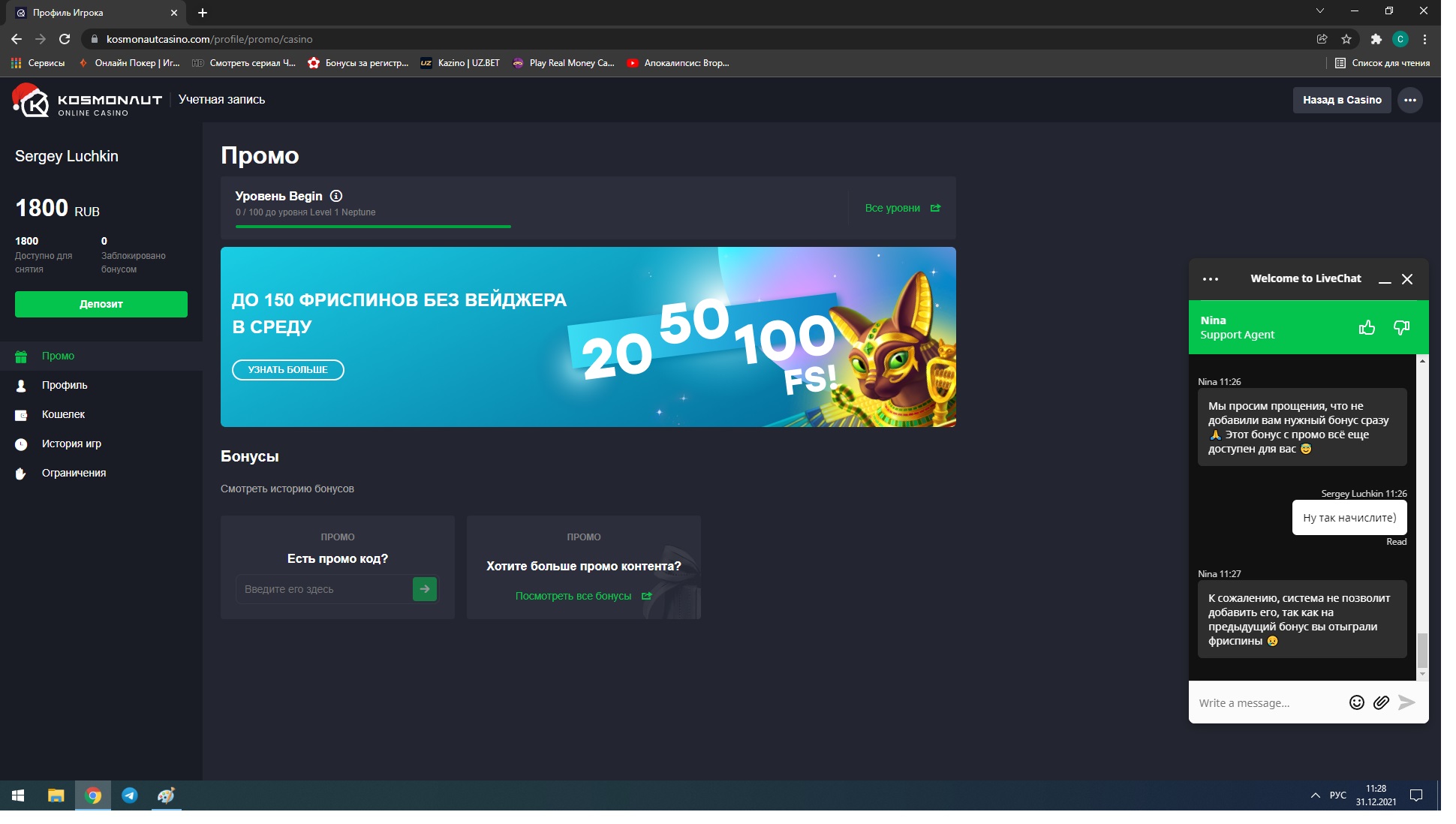Open Paint app from taskbar

click(x=167, y=795)
